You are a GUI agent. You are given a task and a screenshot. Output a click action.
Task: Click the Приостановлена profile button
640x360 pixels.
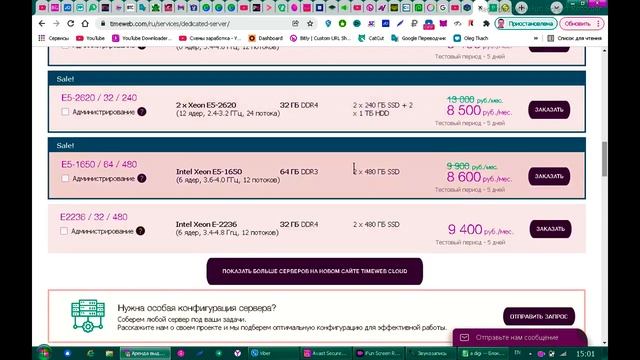click(x=526, y=24)
